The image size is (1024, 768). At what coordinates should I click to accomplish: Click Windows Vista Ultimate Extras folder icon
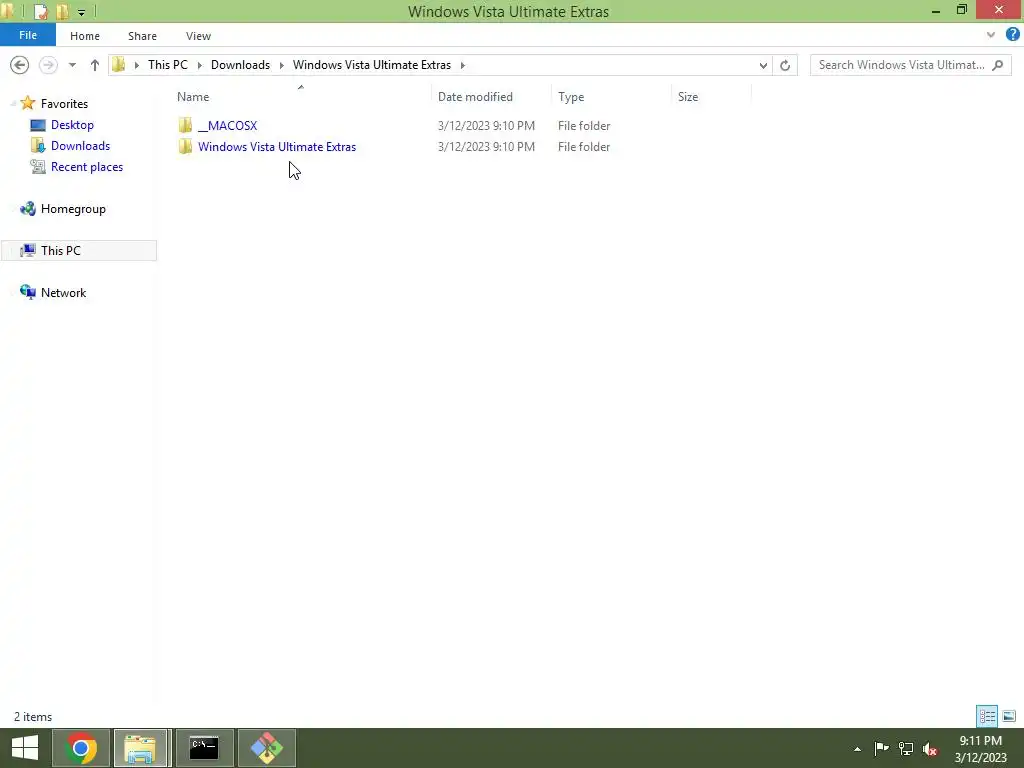(x=185, y=147)
